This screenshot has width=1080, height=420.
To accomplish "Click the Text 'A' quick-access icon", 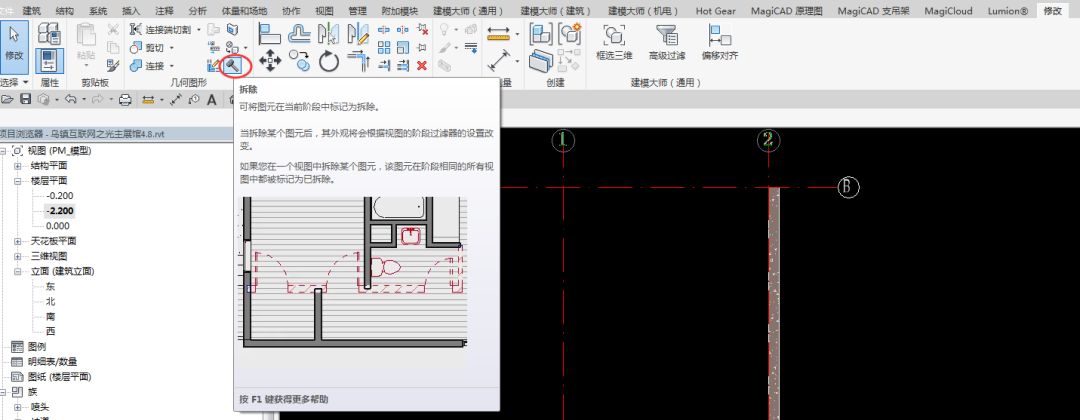I will (x=211, y=100).
